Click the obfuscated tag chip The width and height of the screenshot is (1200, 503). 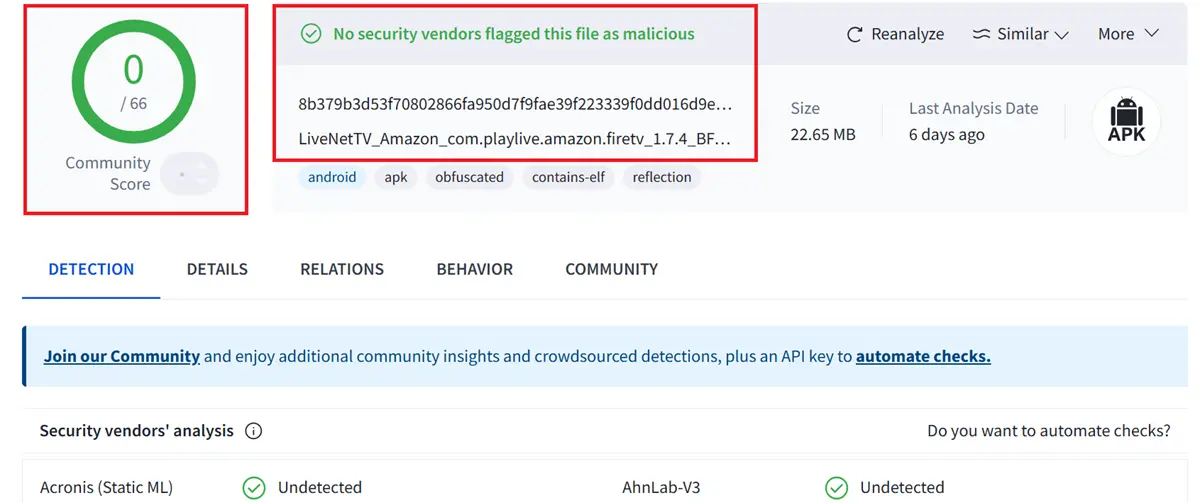coord(469,178)
